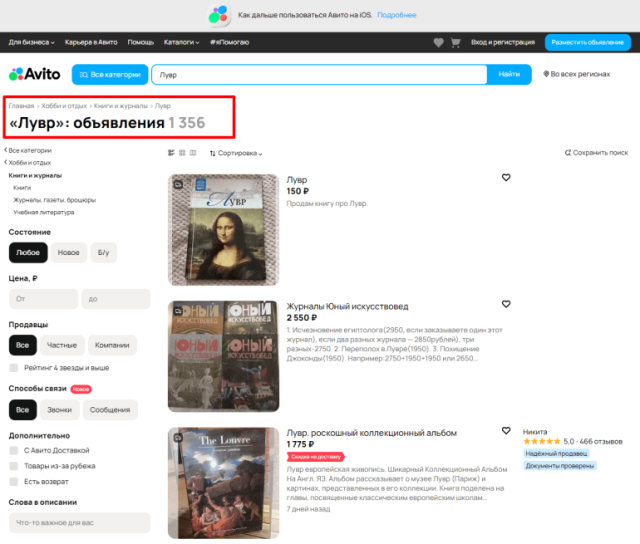The width and height of the screenshot is (640, 544).
Task: Open the Сортировка dropdown
Action: coord(236,153)
